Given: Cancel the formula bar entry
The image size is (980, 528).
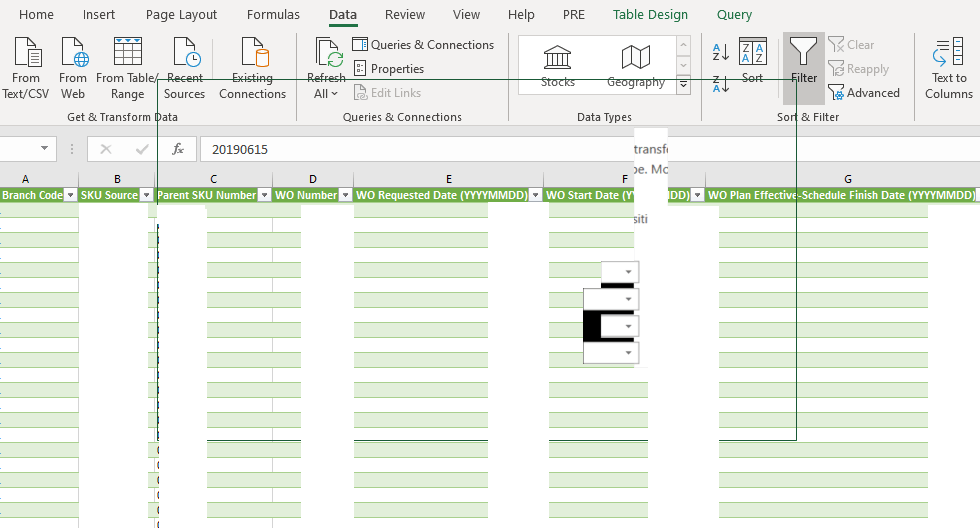Looking at the screenshot, I should click(x=106, y=149).
